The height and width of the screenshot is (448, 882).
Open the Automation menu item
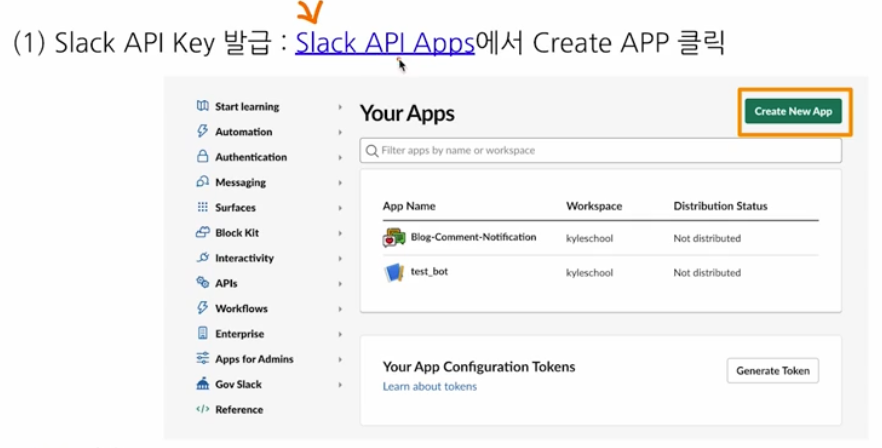point(244,132)
